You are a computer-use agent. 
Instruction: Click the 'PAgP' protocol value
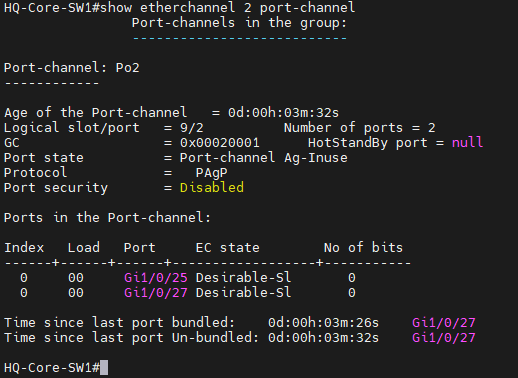(212, 173)
